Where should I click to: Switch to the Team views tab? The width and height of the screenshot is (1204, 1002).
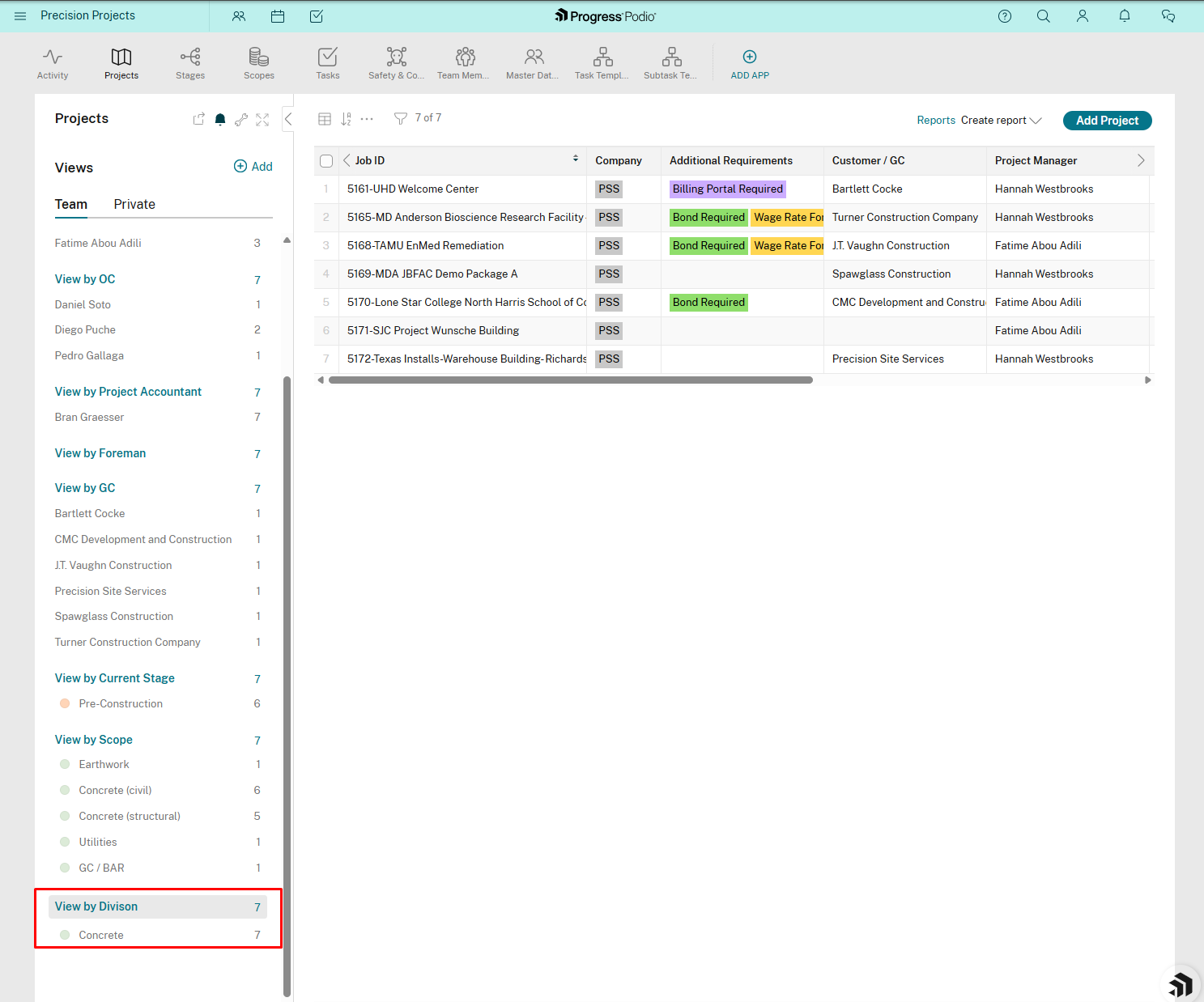pos(71,205)
